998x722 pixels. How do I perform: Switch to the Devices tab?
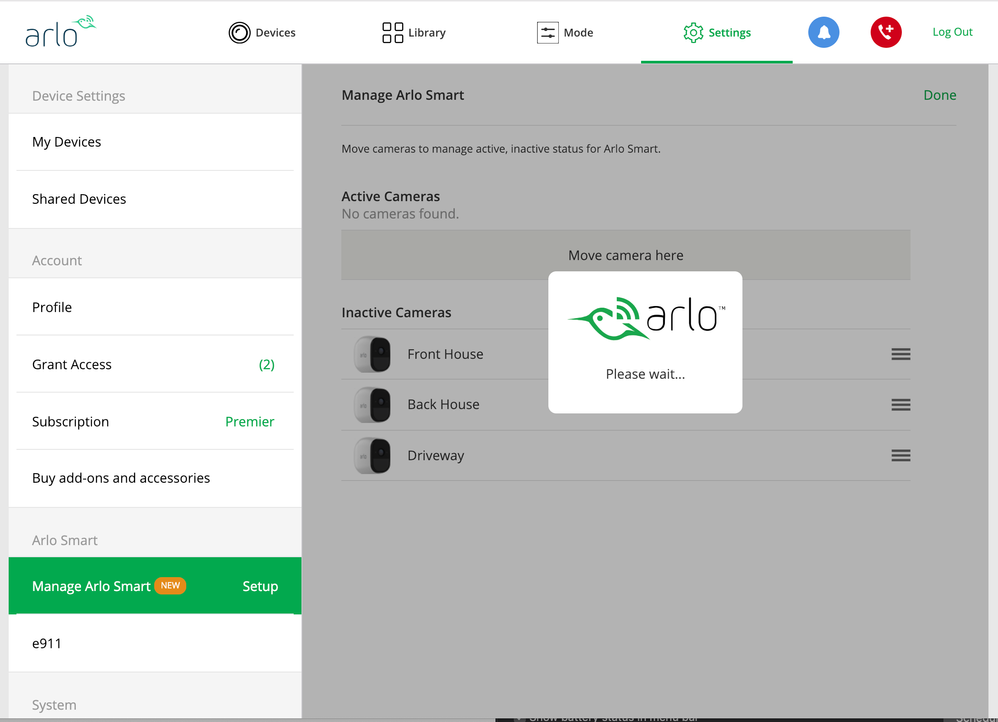(x=262, y=32)
